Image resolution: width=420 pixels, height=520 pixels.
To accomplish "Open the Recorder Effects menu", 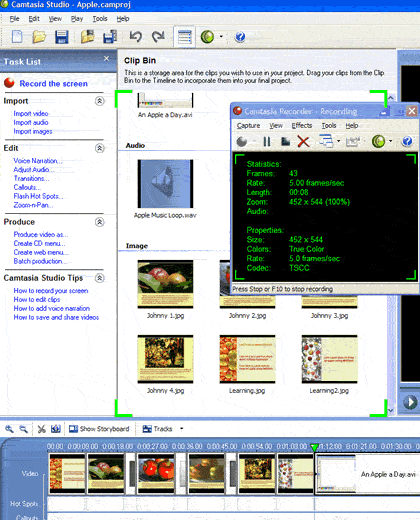I will 302,126.
